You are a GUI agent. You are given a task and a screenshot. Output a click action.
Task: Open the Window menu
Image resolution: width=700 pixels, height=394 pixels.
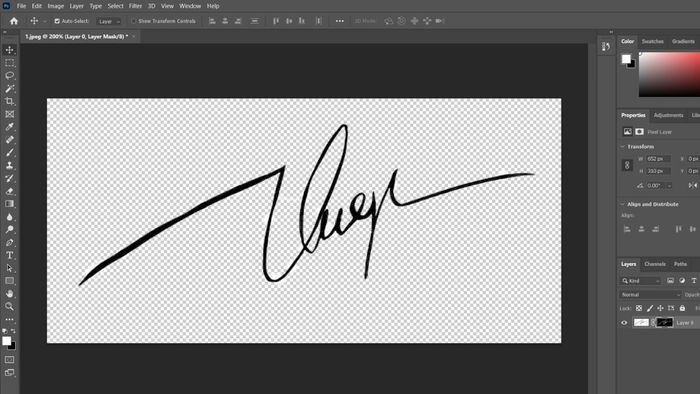point(190,6)
